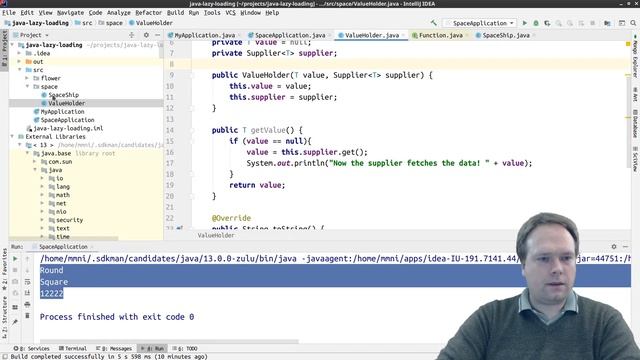Expand the com.sun package
This screenshot has height=360, width=640.
35,162
